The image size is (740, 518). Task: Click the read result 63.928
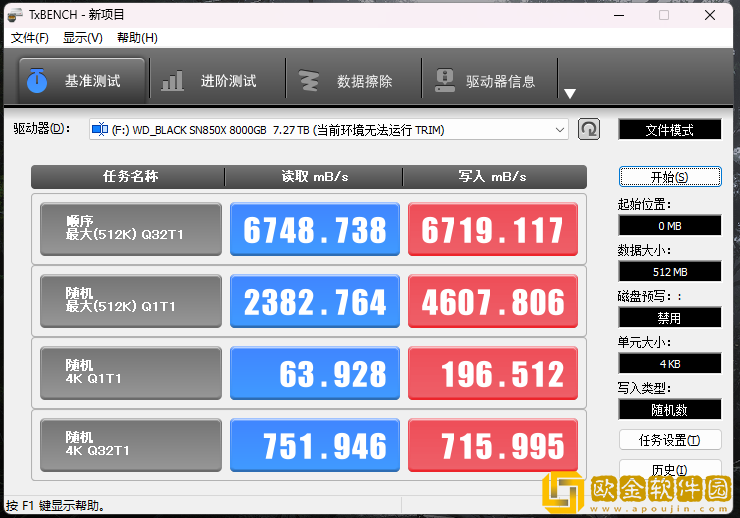click(315, 373)
